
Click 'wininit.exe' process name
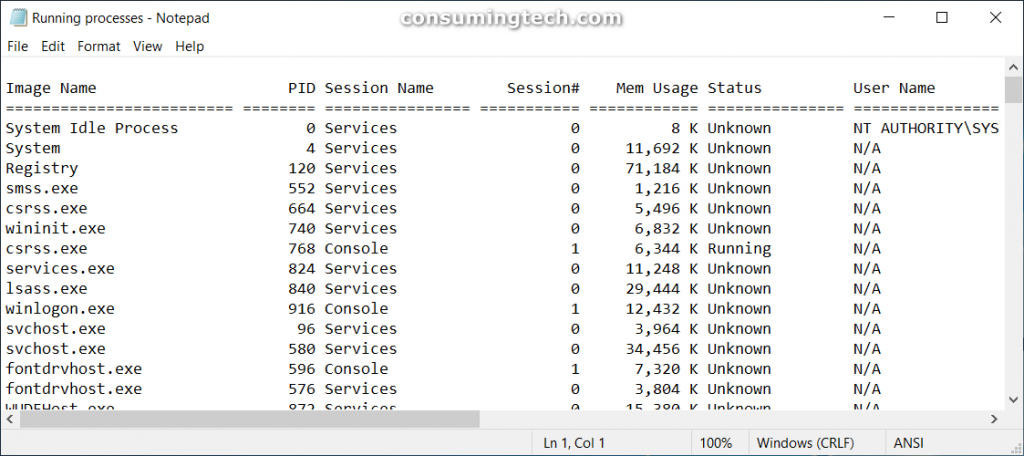coord(56,229)
